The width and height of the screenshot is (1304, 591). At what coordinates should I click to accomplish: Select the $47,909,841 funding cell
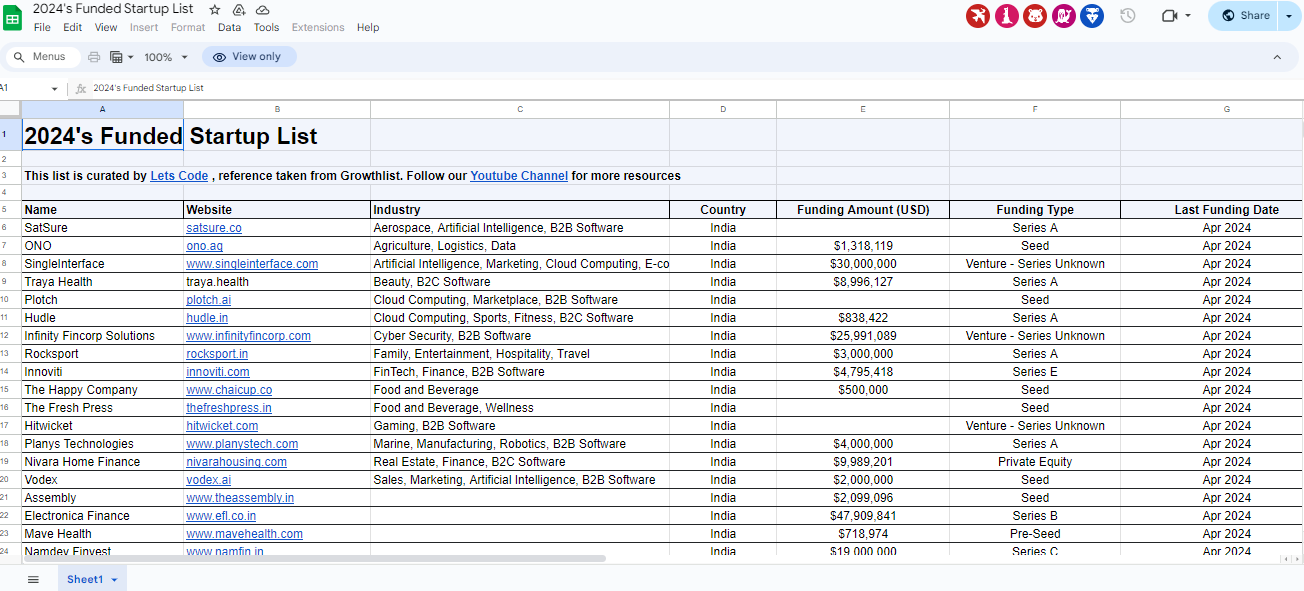point(863,516)
